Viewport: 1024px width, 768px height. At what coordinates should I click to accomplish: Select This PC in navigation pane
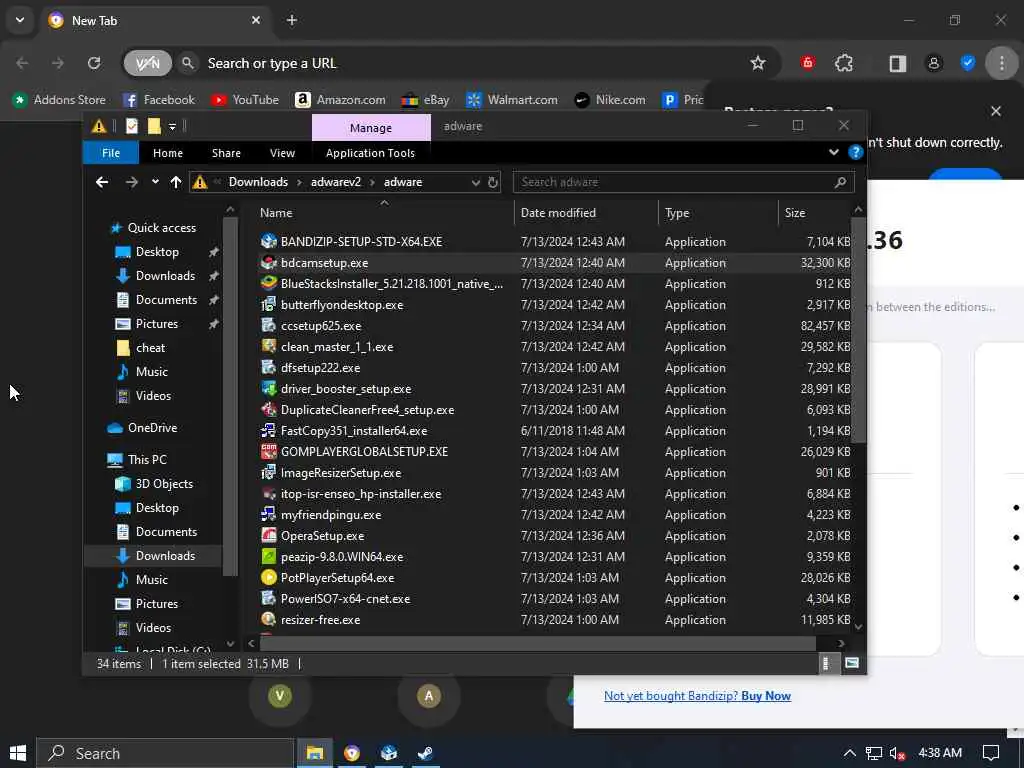tap(147, 460)
